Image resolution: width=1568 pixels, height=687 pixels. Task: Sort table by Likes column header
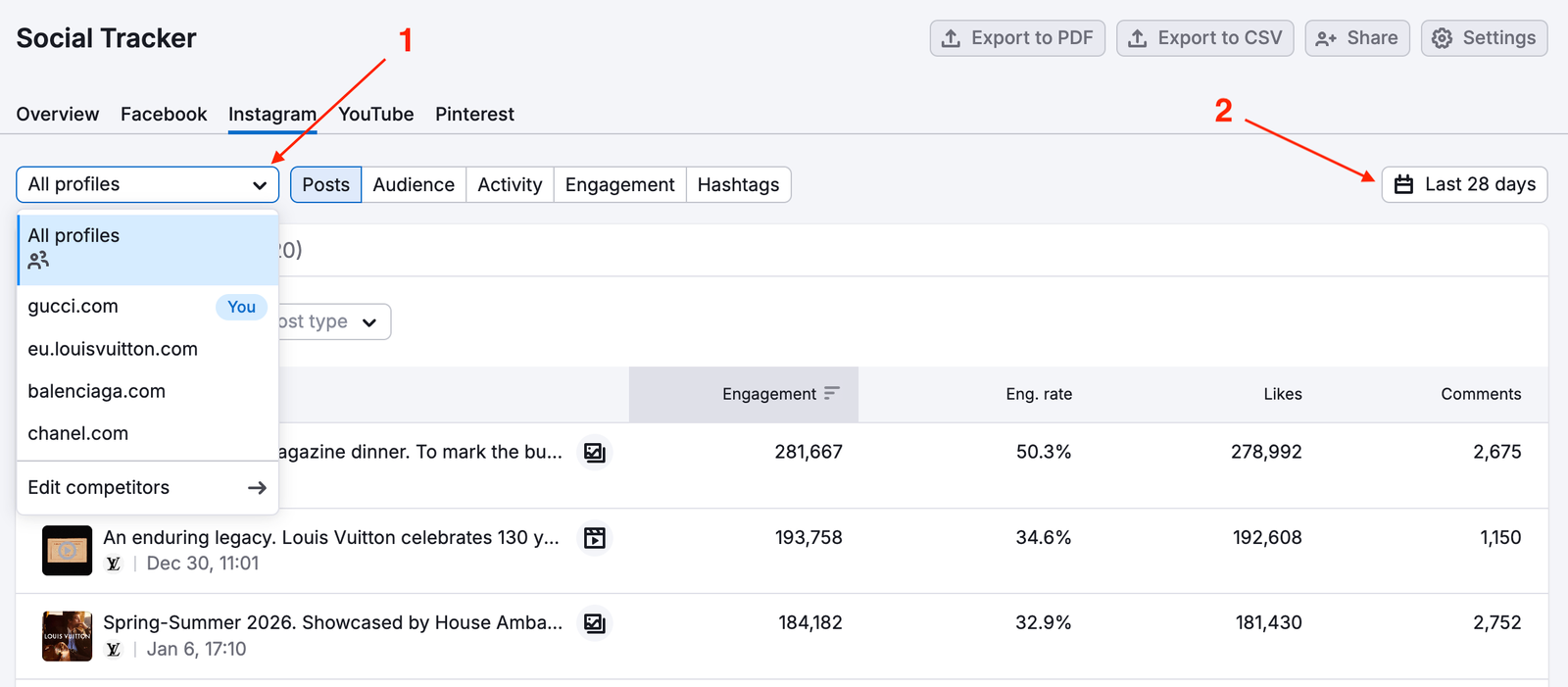(x=1282, y=394)
